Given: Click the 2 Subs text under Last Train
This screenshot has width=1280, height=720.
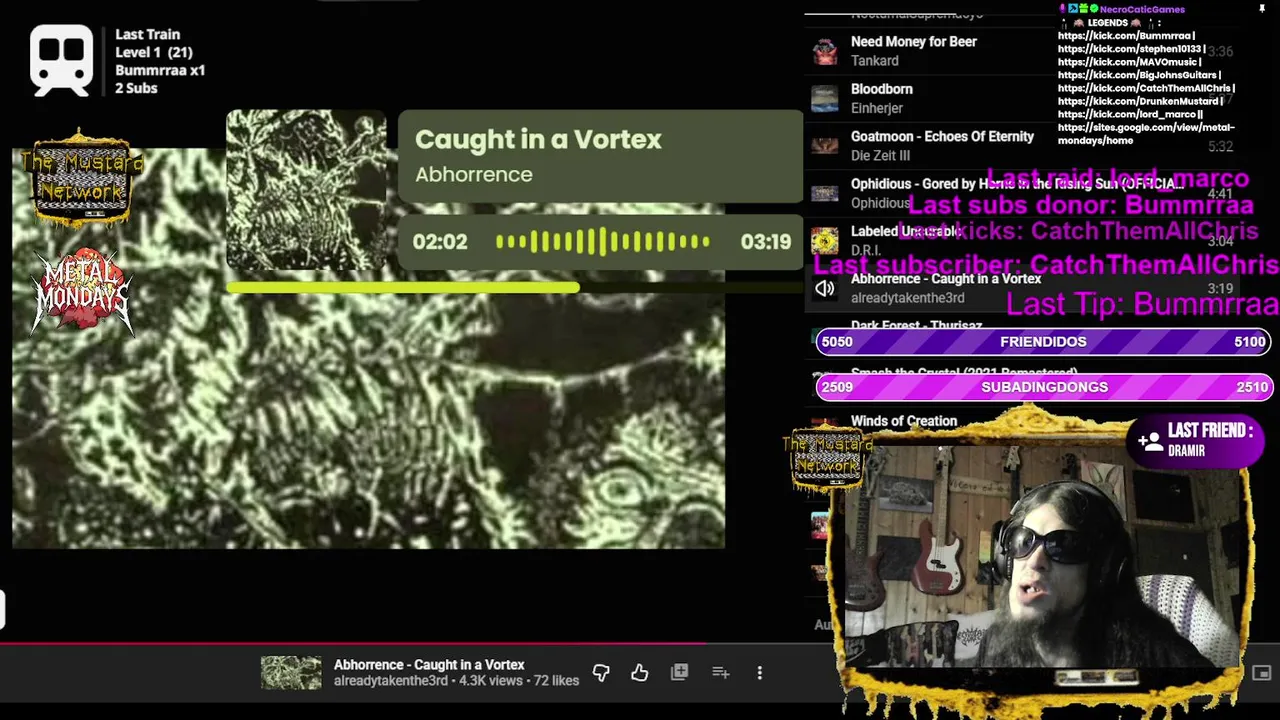Looking at the screenshot, I should coord(136,88).
